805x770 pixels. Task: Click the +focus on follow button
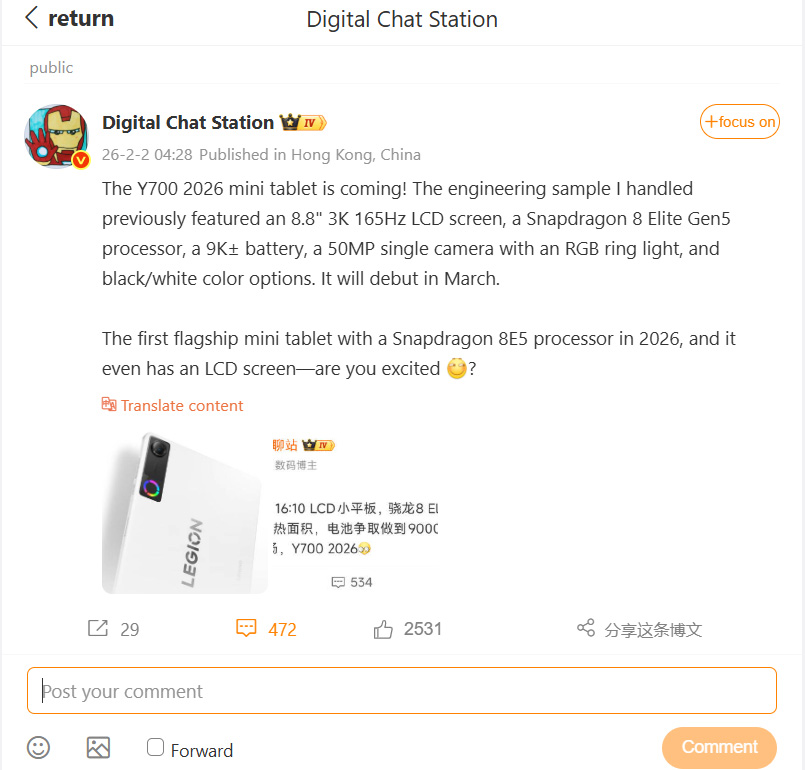(740, 122)
